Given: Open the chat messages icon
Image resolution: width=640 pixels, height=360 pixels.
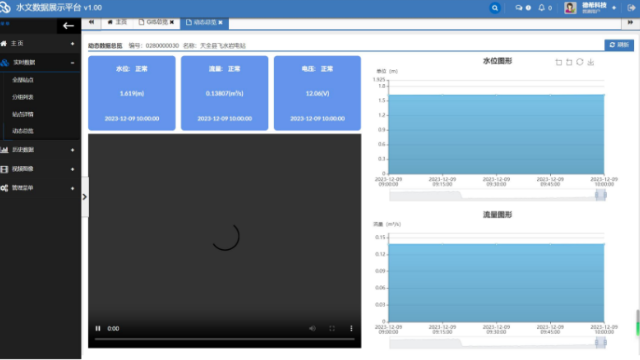Looking at the screenshot, I should point(519,8).
